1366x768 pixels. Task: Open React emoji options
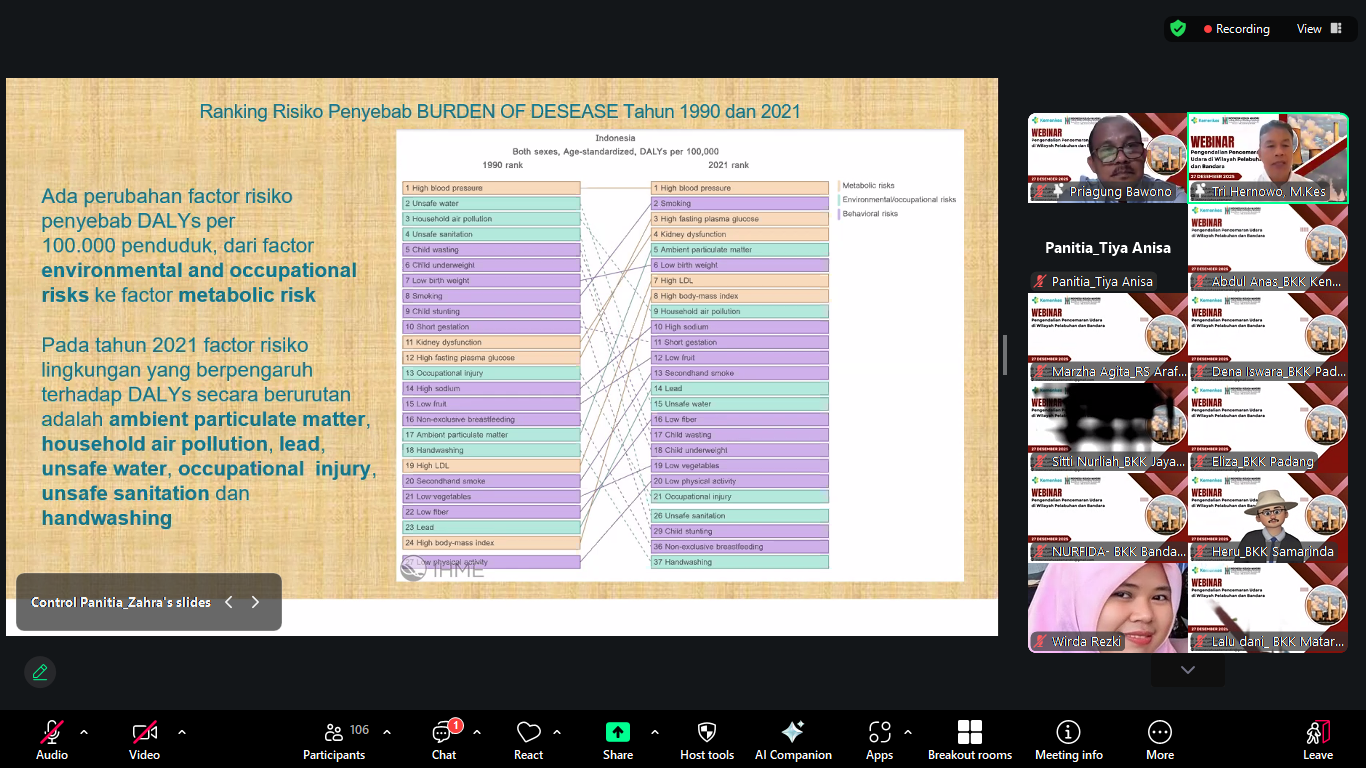[x=528, y=740]
